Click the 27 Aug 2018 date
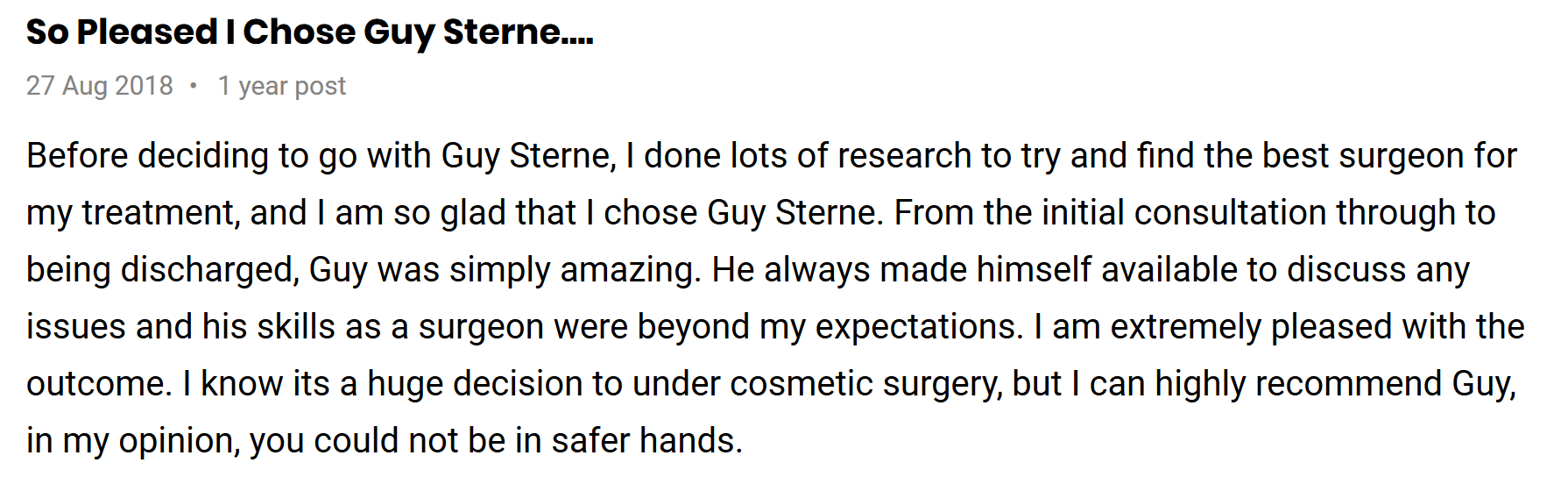Viewport: 1568px width, 484px height. [100, 86]
